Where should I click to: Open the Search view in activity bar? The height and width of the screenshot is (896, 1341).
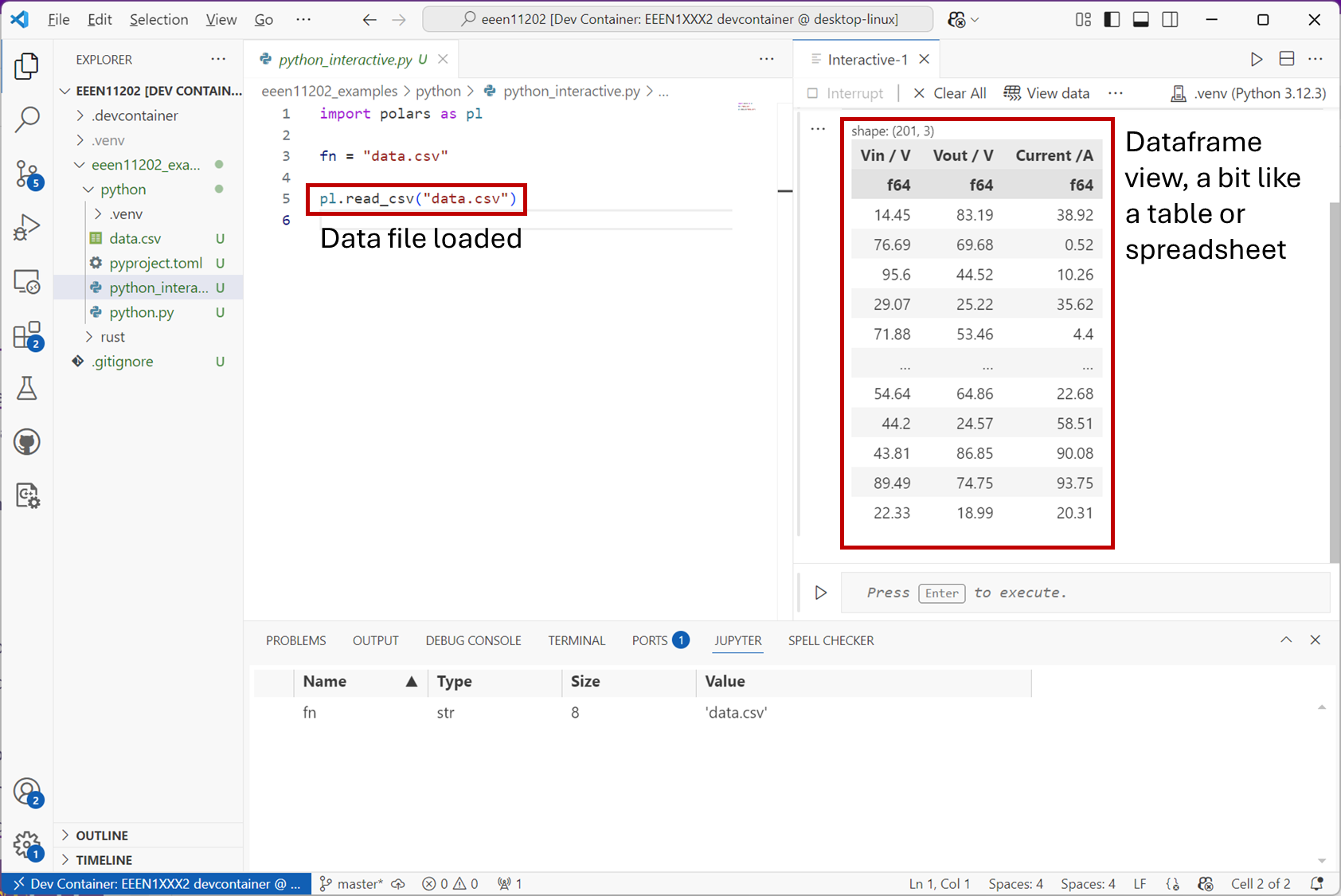tap(27, 119)
